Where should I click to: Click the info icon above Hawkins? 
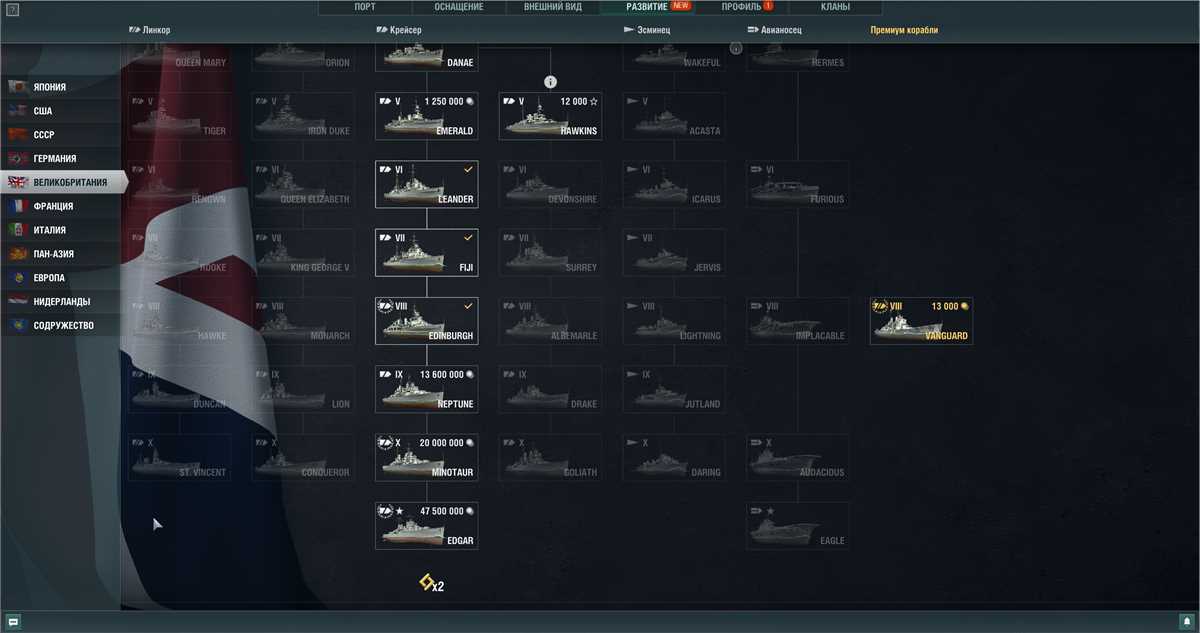550,82
